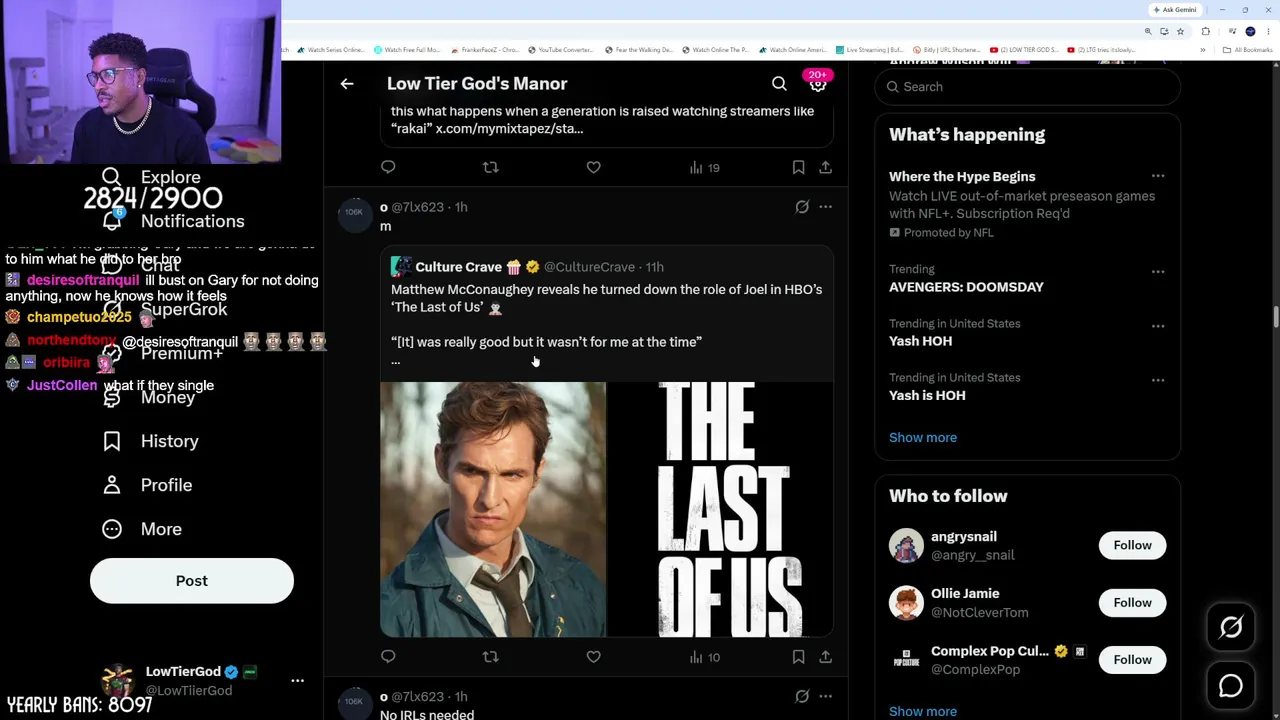Open the AVENGERS: DOOMSDAY trend

[x=966, y=287]
